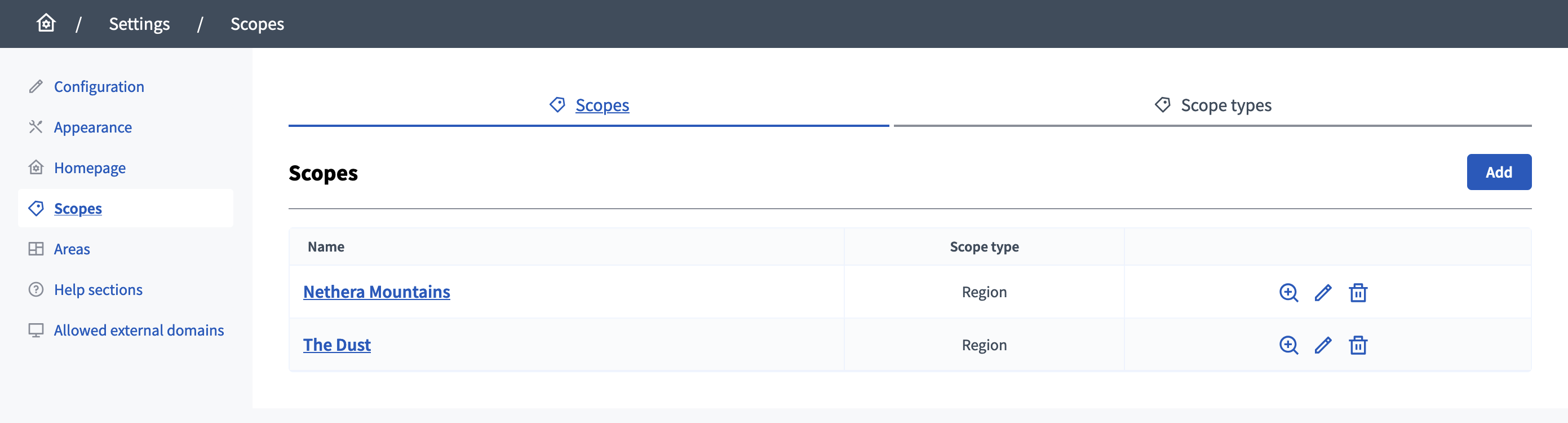Open The Dust scope link
The height and width of the screenshot is (423, 1568).
[336, 345]
